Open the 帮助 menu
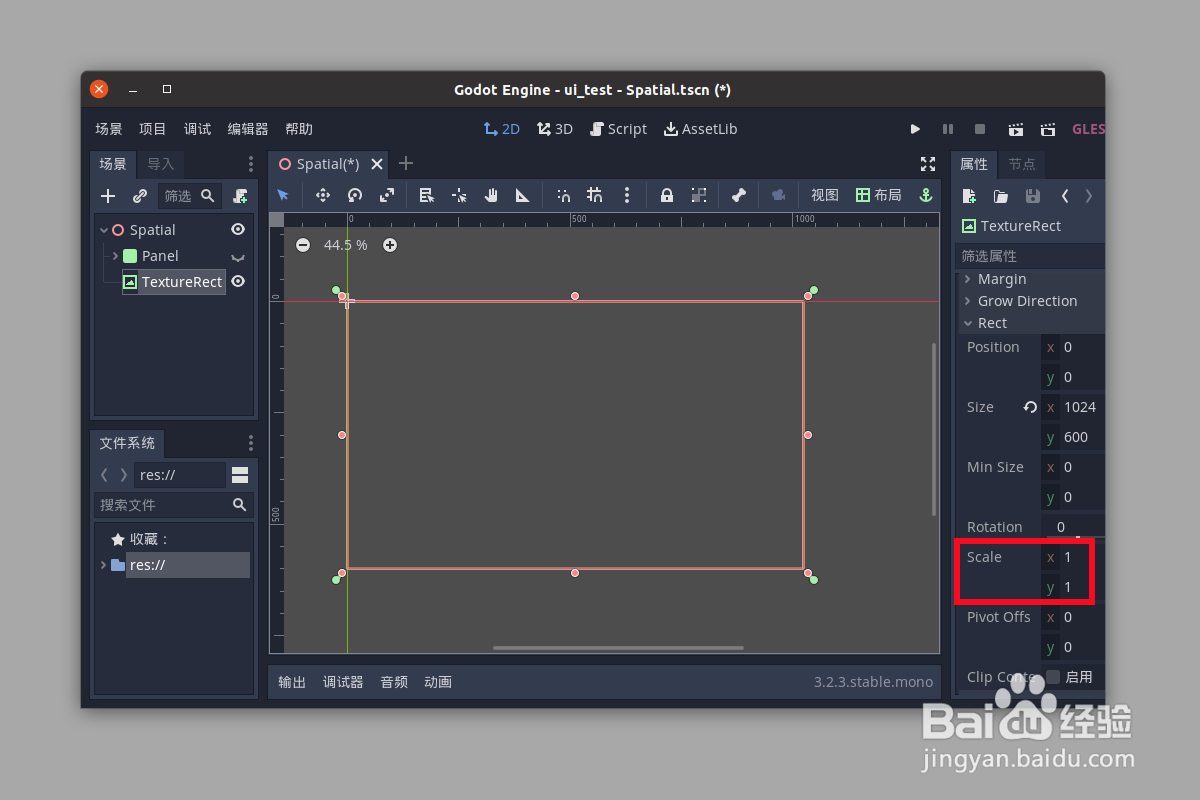This screenshot has width=1200, height=800. 299,129
